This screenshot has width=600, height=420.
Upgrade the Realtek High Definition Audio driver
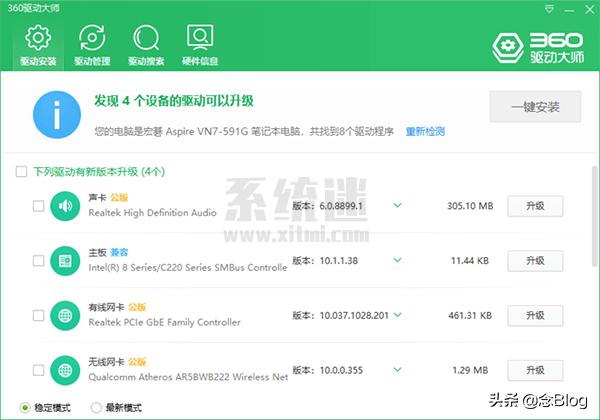535,206
